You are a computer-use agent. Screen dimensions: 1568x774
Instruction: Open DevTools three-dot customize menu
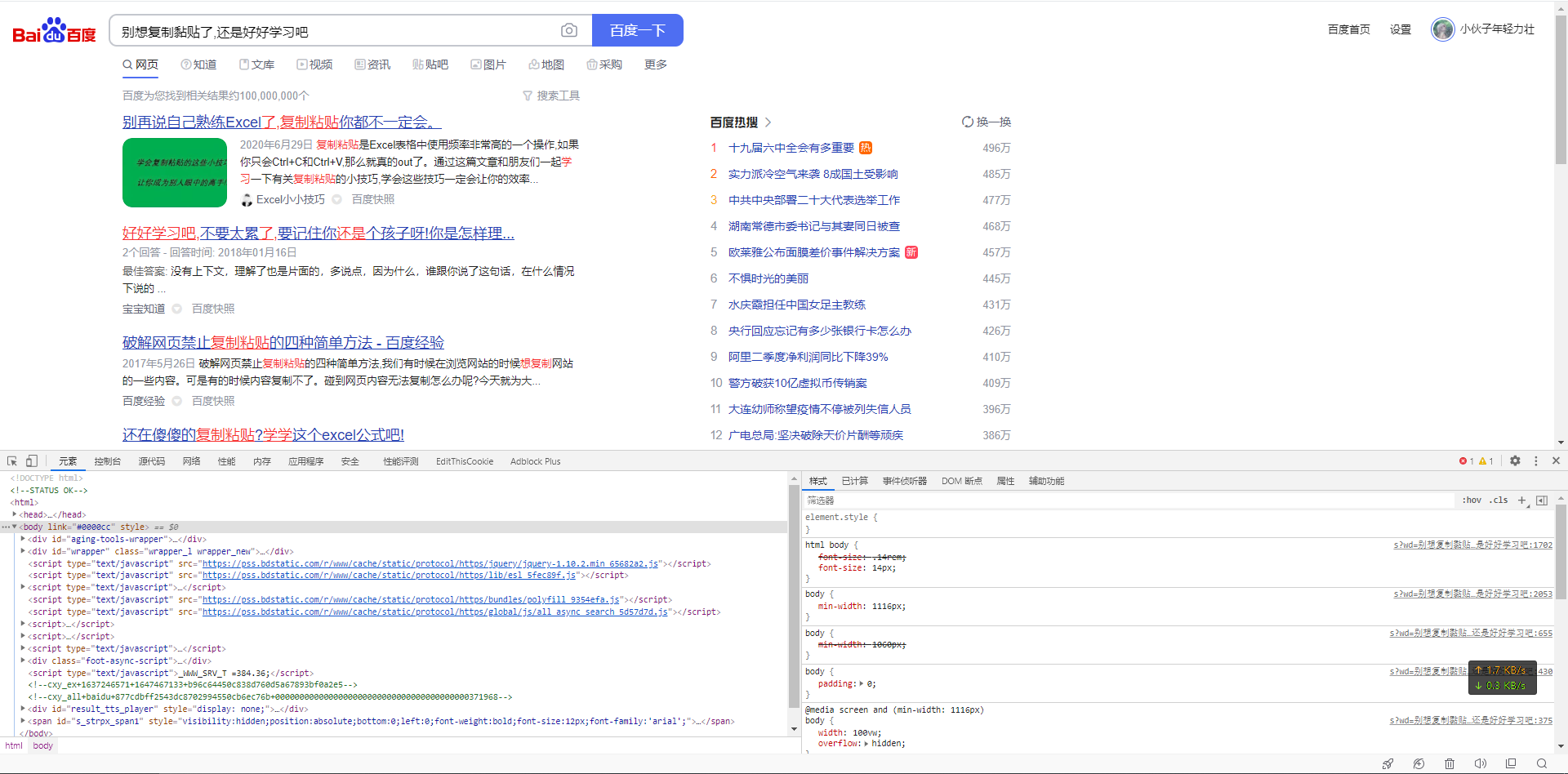[x=1535, y=460]
